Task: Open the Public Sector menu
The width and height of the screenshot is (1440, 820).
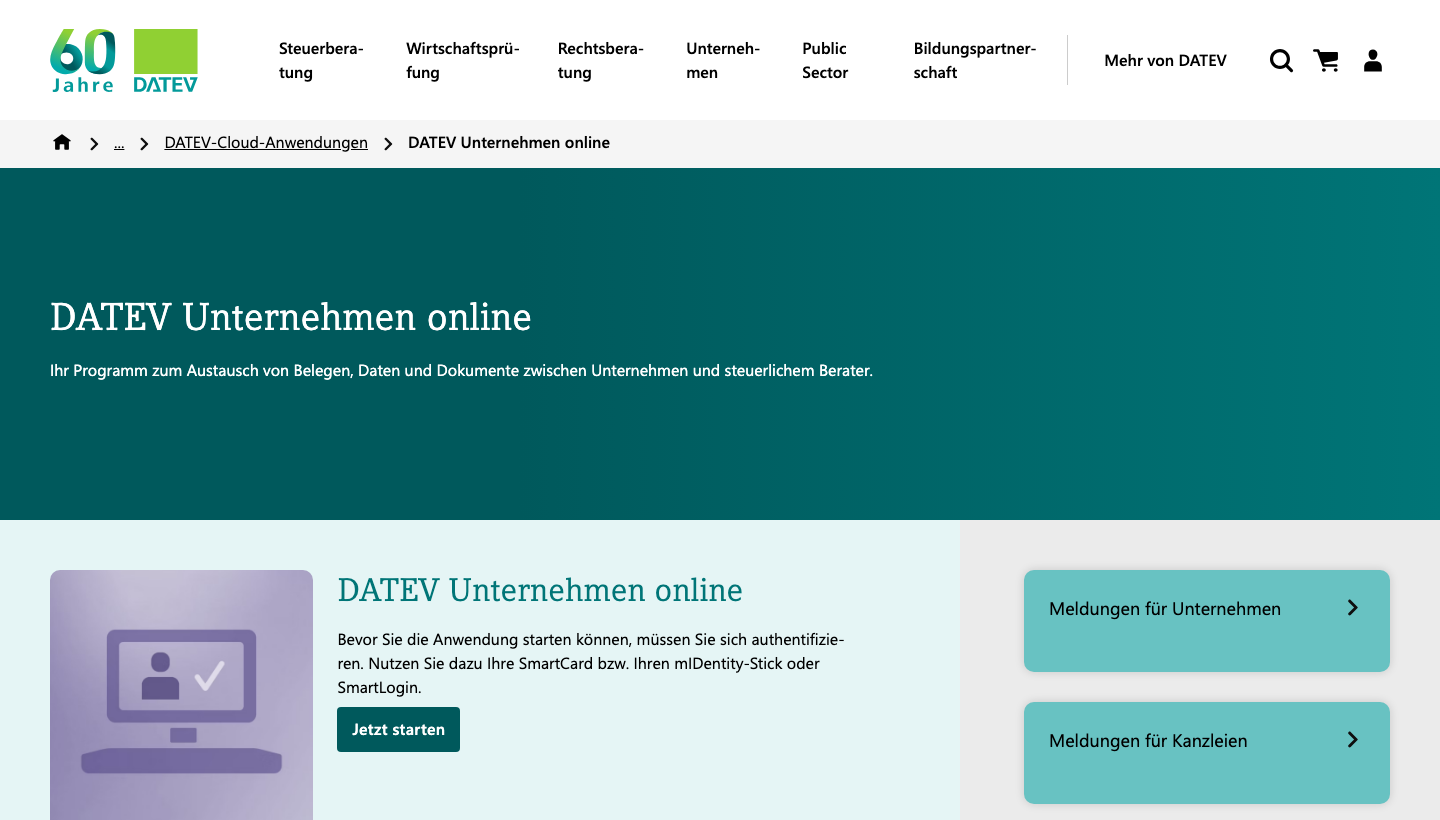Action: pyautogui.click(x=825, y=60)
